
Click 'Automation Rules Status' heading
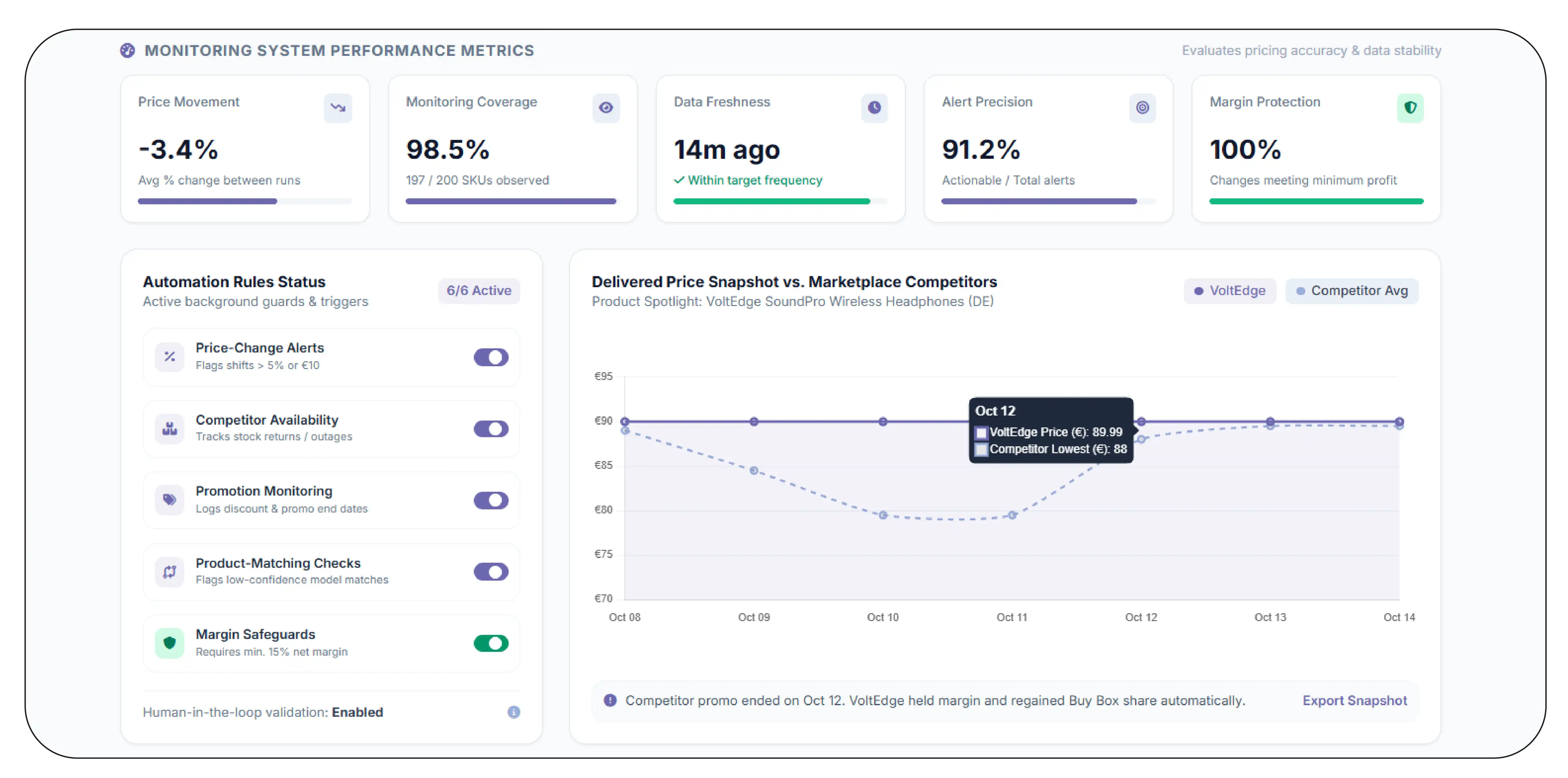coord(234,282)
